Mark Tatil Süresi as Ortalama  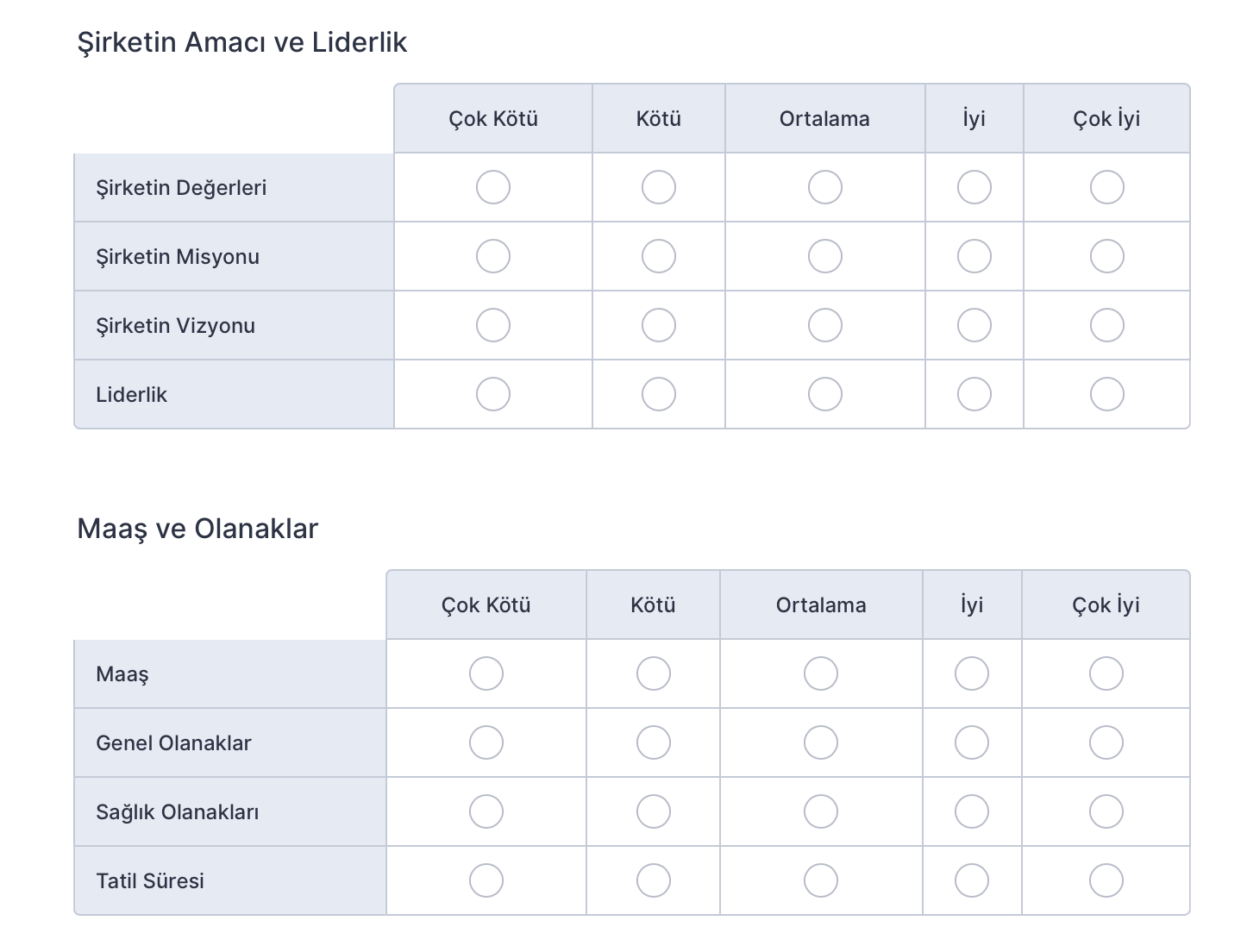pyautogui.click(x=820, y=880)
